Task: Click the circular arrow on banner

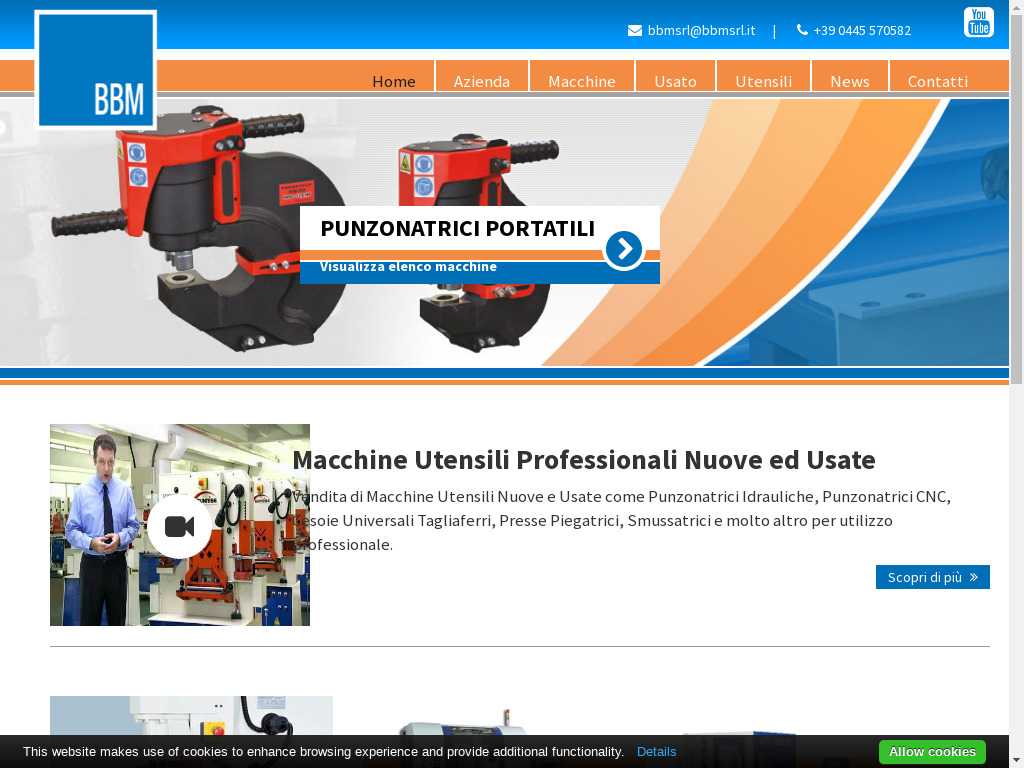Action: click(624, 249)
